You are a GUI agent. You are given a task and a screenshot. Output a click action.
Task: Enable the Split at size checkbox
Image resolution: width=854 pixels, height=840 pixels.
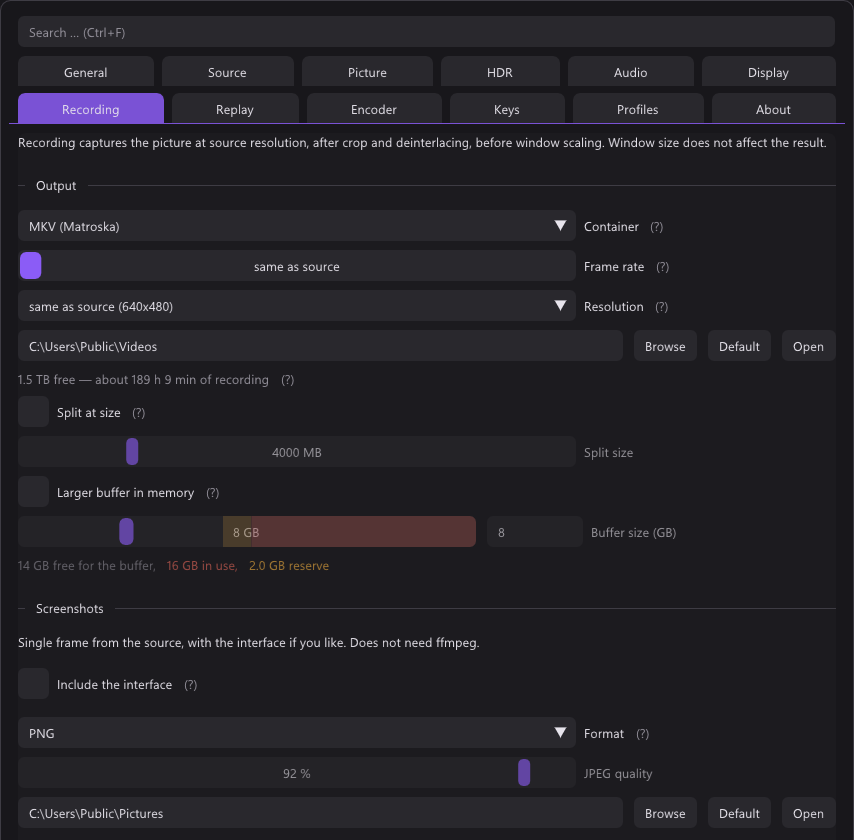[33, 412]
